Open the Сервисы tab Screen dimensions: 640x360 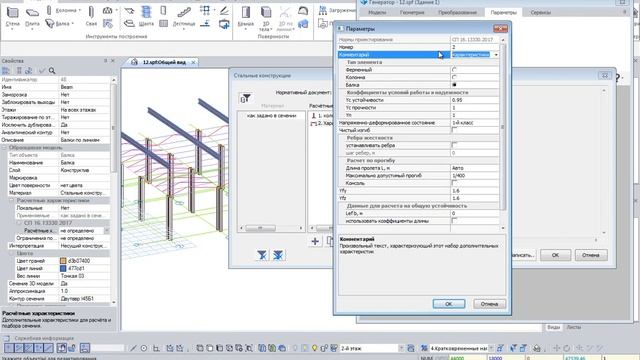point(540,13)
